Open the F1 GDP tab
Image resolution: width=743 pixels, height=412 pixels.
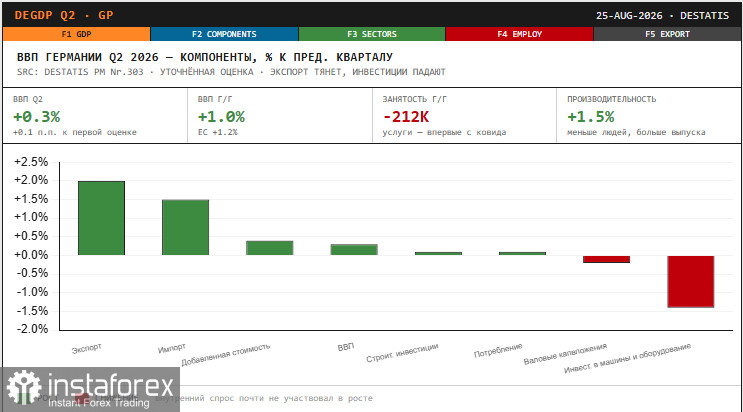(x=76, y=34)
